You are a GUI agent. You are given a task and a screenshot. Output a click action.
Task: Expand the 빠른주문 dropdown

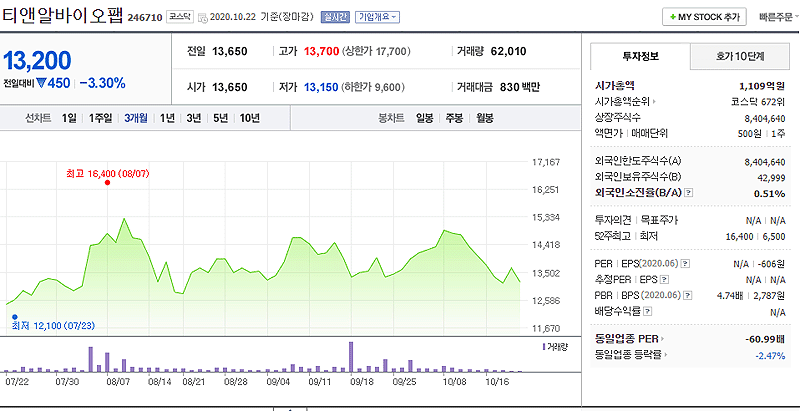tap(779, 17)
